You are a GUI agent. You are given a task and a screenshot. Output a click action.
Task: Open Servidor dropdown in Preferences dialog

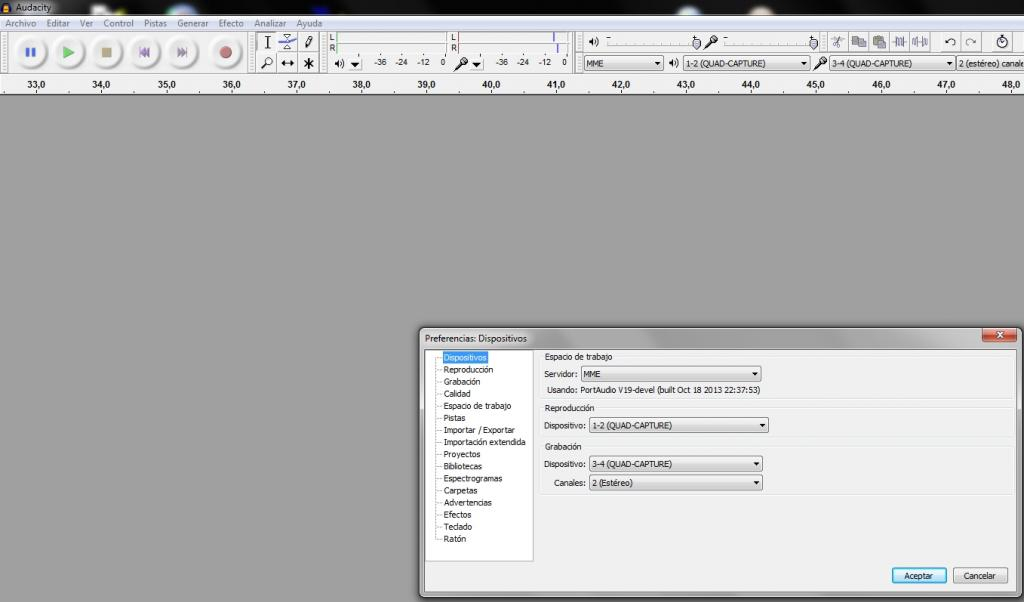tap(670, 374)
